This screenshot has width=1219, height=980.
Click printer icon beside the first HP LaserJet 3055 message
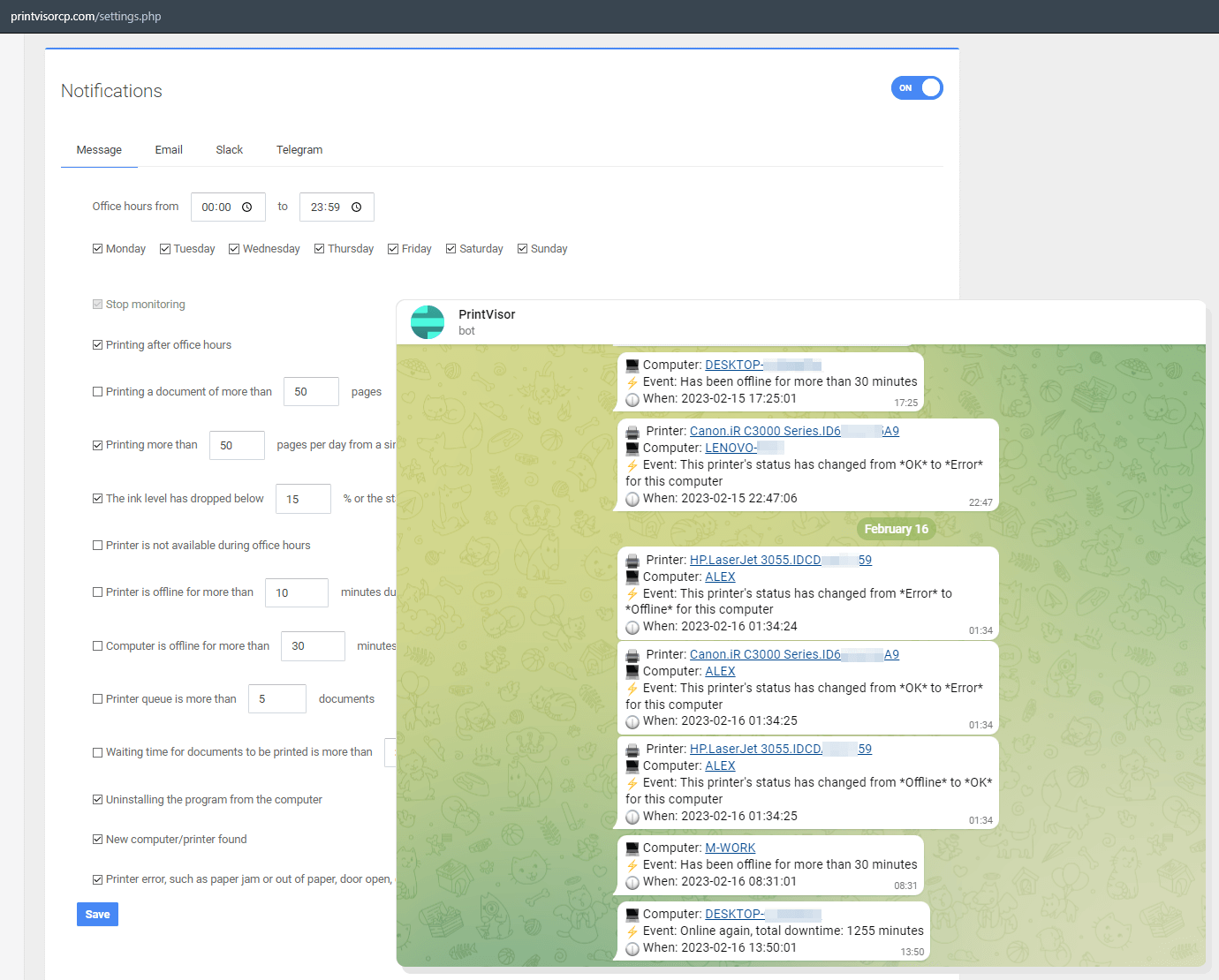pos(632,561)
